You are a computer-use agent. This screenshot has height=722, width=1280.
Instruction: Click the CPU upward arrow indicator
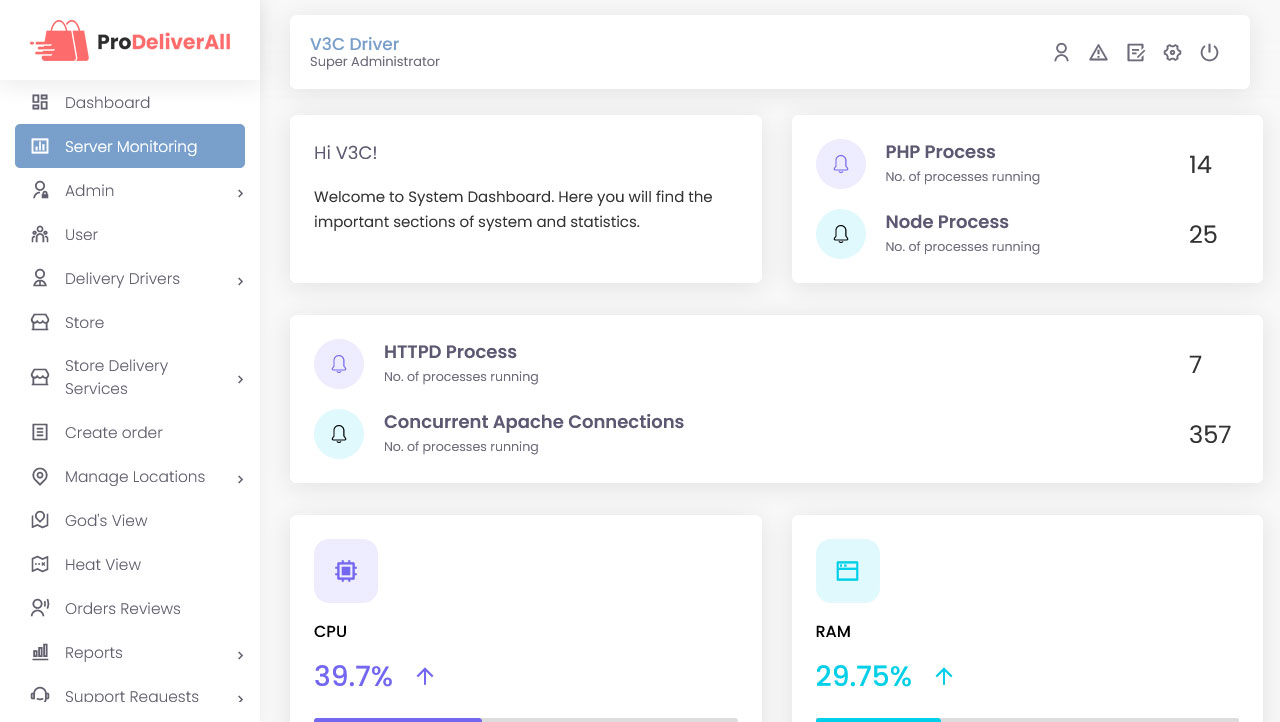point(425,677)
